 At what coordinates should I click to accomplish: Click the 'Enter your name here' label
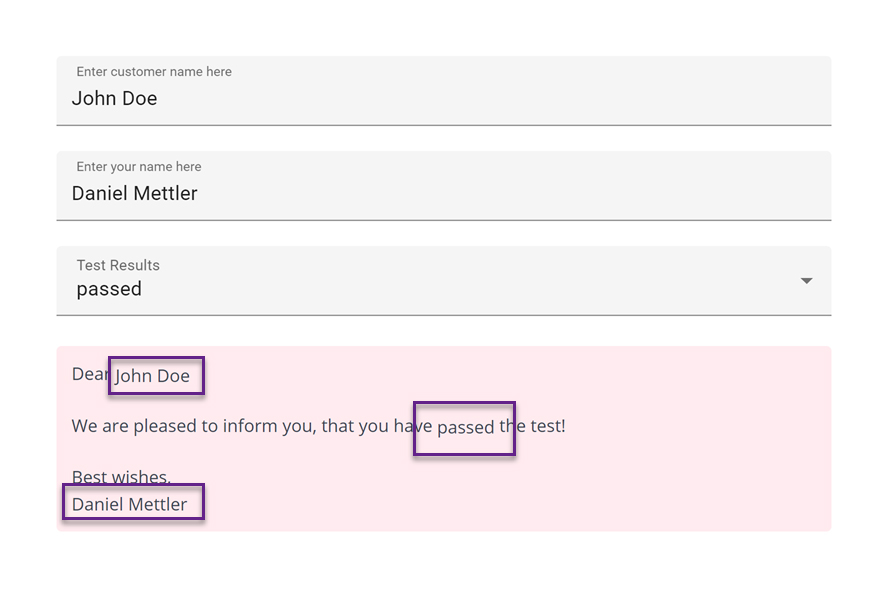coord(138,166)
